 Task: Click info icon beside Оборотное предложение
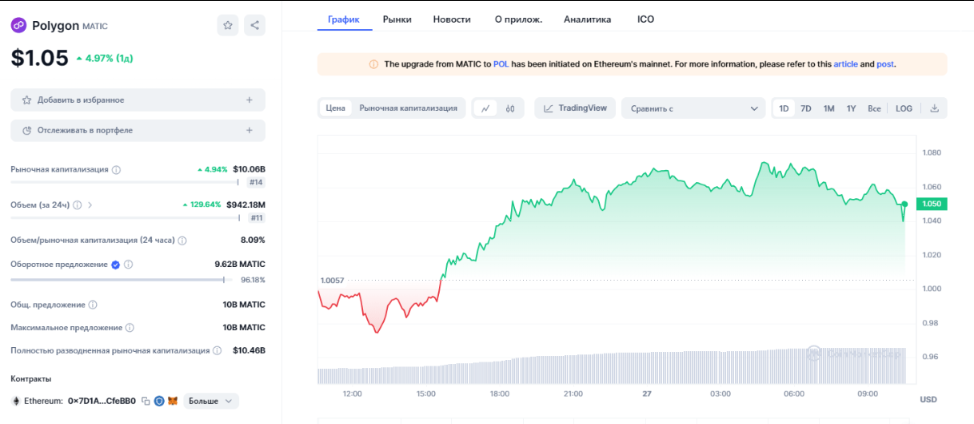tap(129, 264)
